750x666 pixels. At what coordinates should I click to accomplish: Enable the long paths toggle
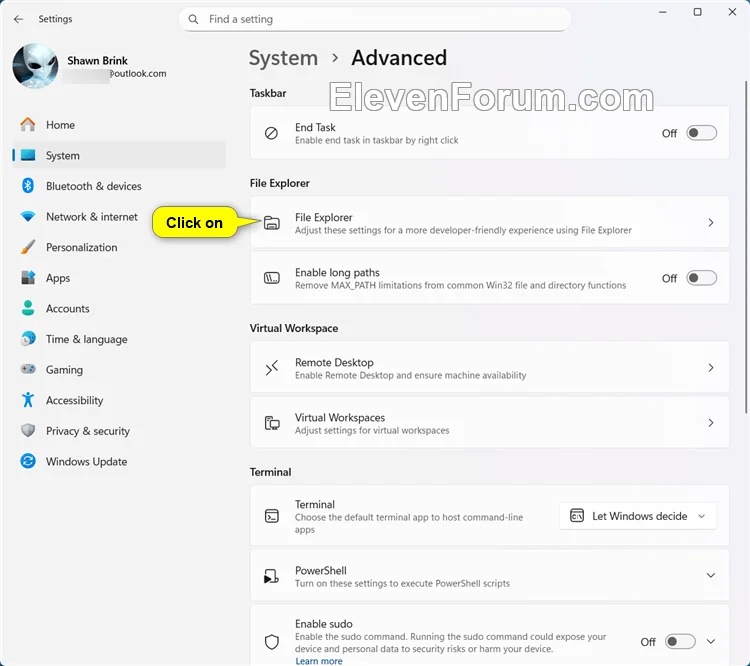(x=701, y=278)
